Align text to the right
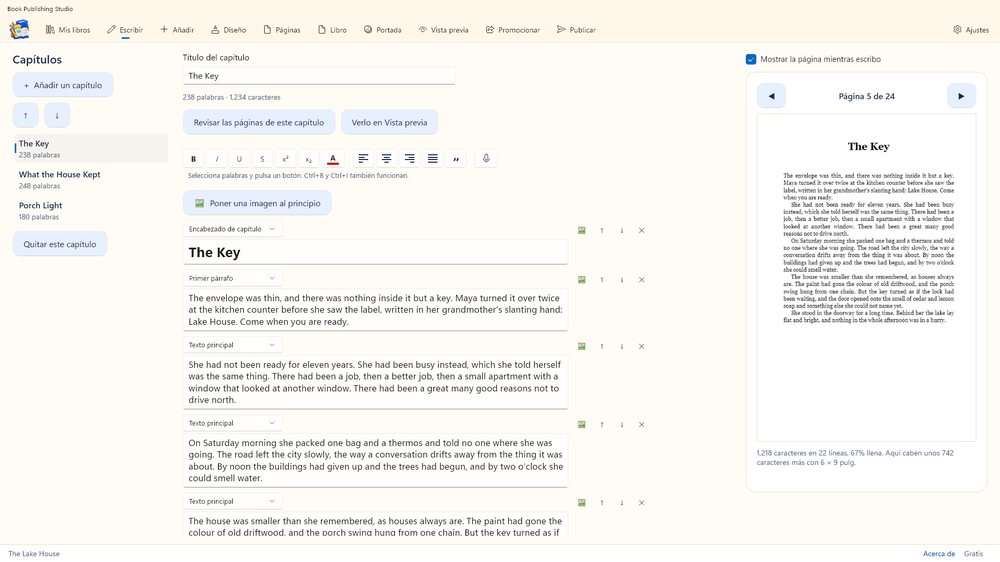This screenshot has height=562, width=1000. 409,159
